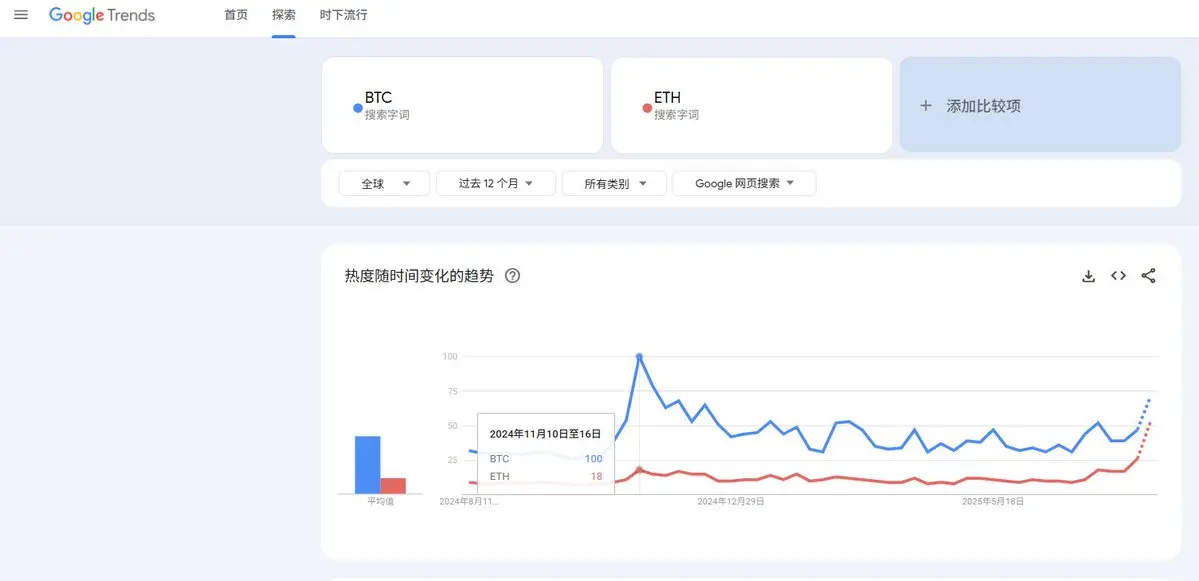Screen dimensions: 1199x581
Task: Click the red ETH color dot
Action: point(647,109)
